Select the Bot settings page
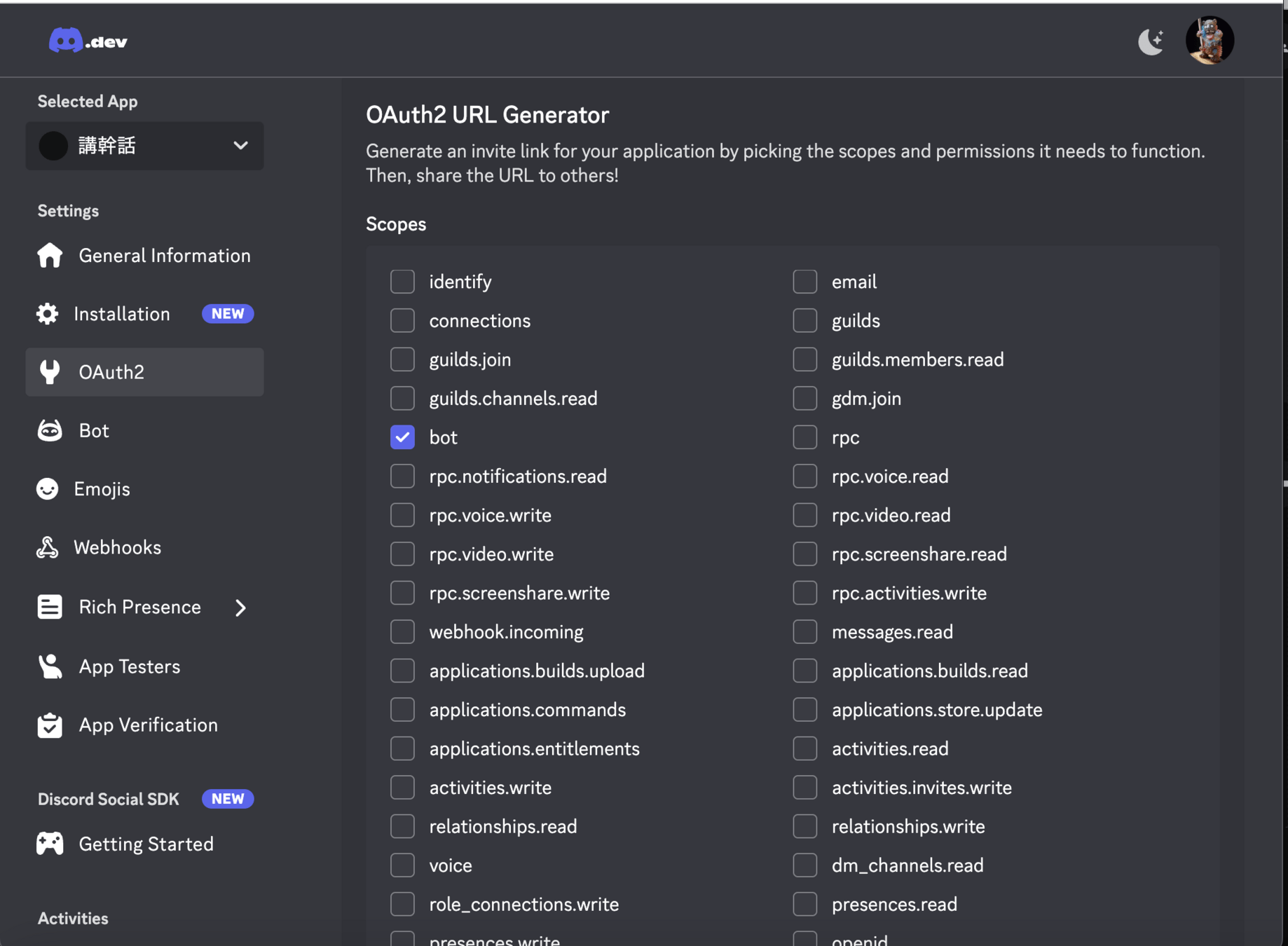 pyautogui.click(x=144, y=430)
